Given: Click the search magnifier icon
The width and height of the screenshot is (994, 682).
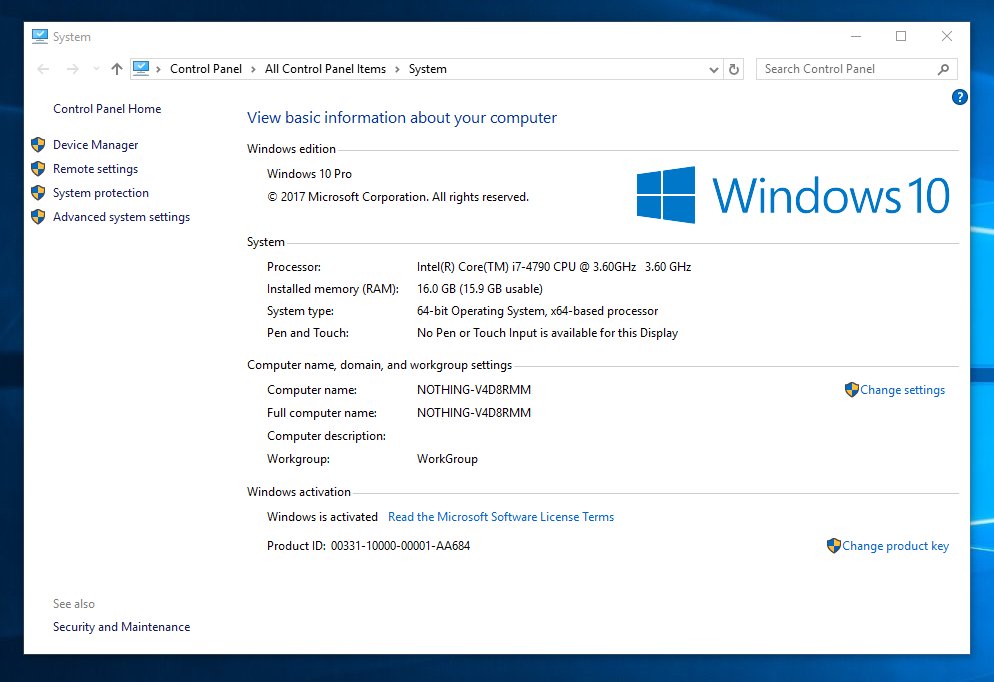Looking at the screenshot, I should pyautogui.click(x=943, y=69).
